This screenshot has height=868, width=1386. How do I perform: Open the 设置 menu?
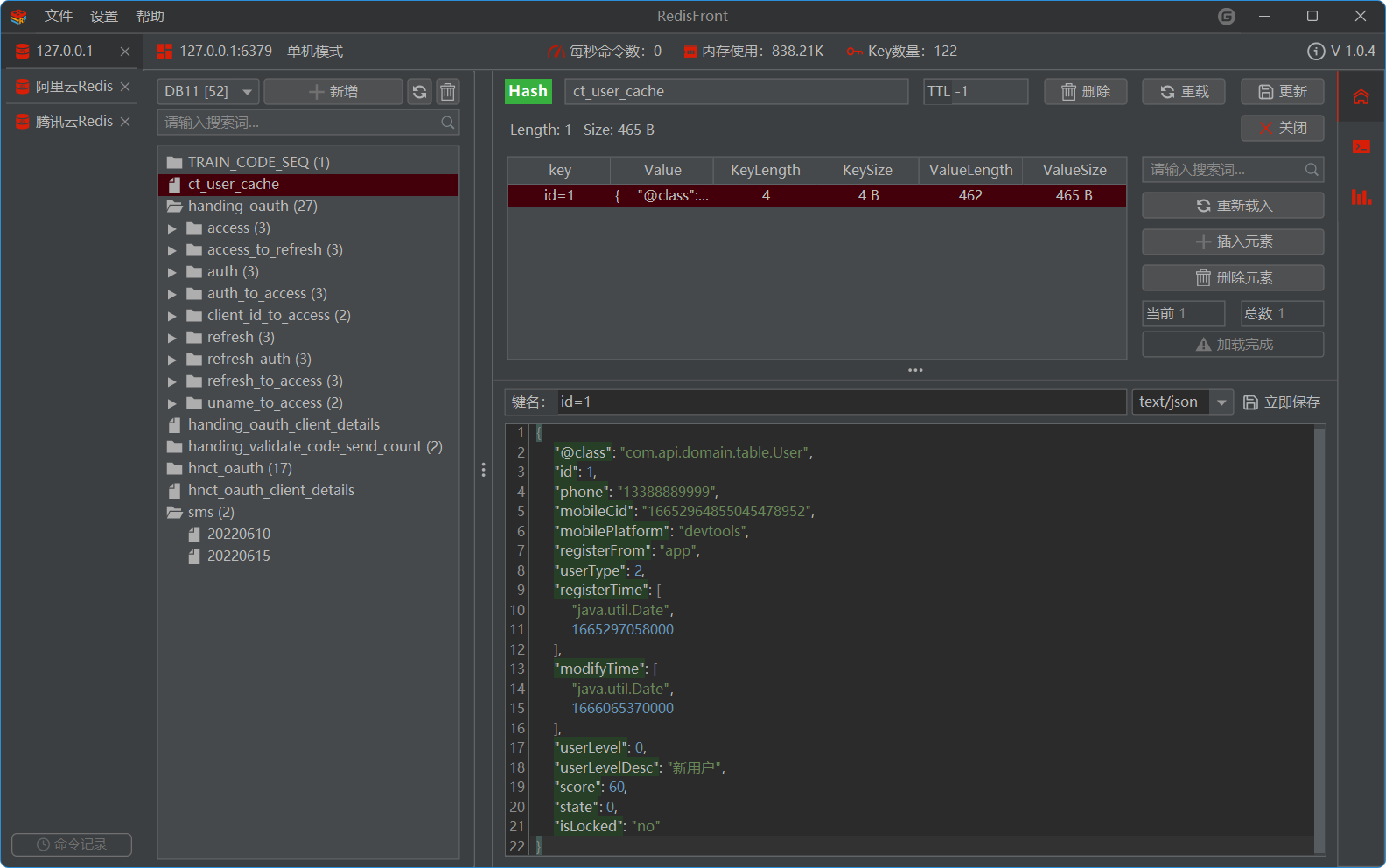coord(104,17)
